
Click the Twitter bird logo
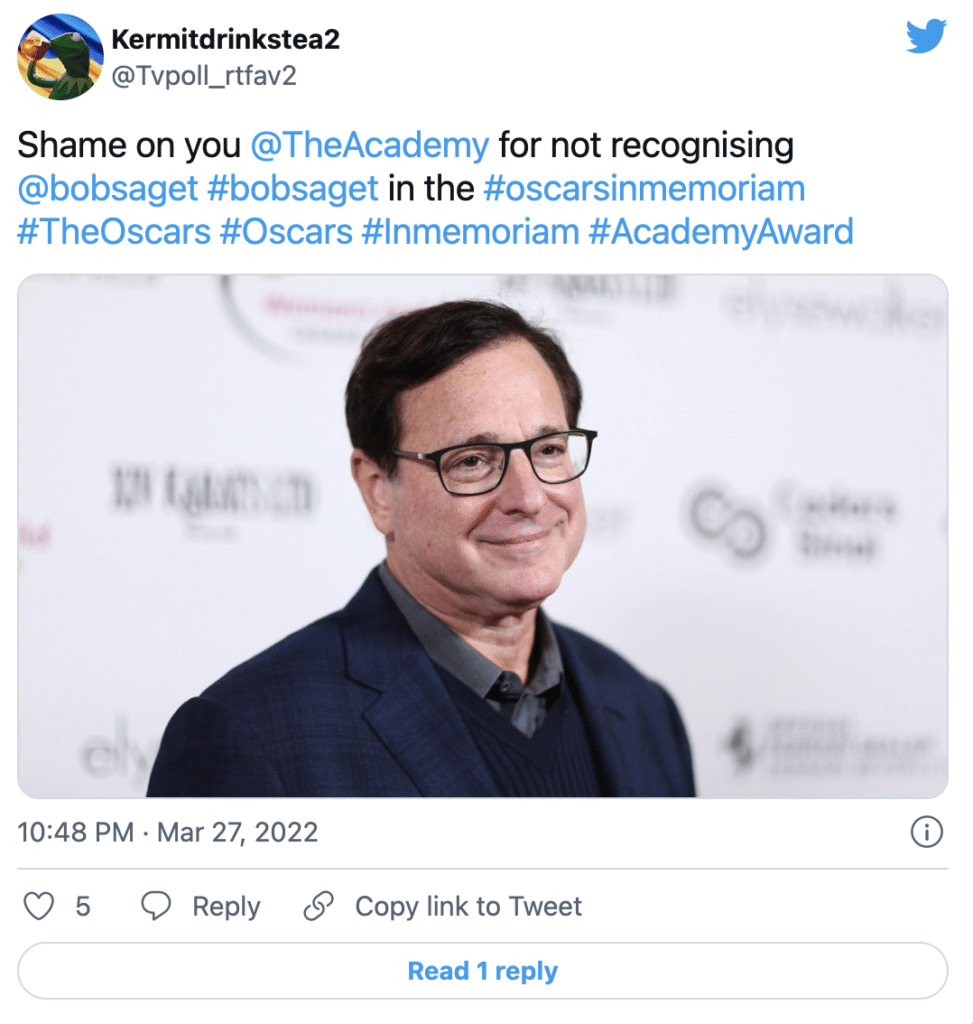point(926,36)
